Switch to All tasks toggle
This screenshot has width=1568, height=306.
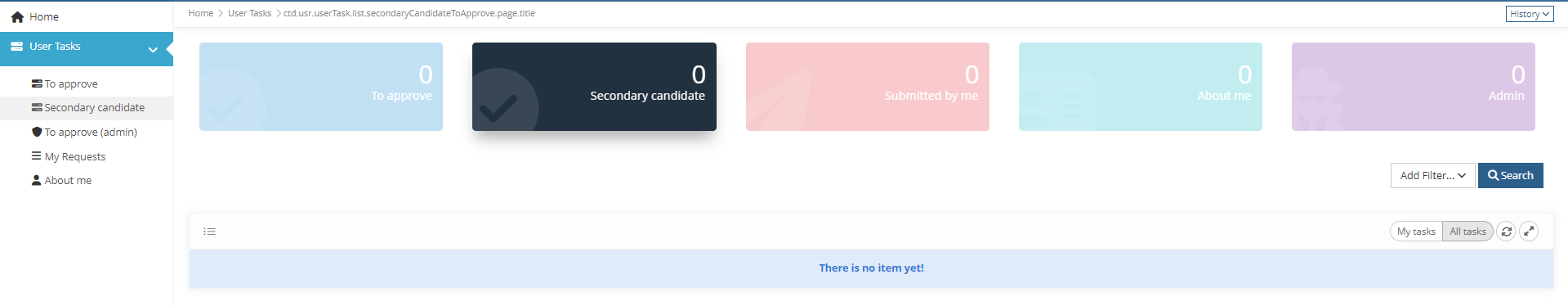point(1467,232)
